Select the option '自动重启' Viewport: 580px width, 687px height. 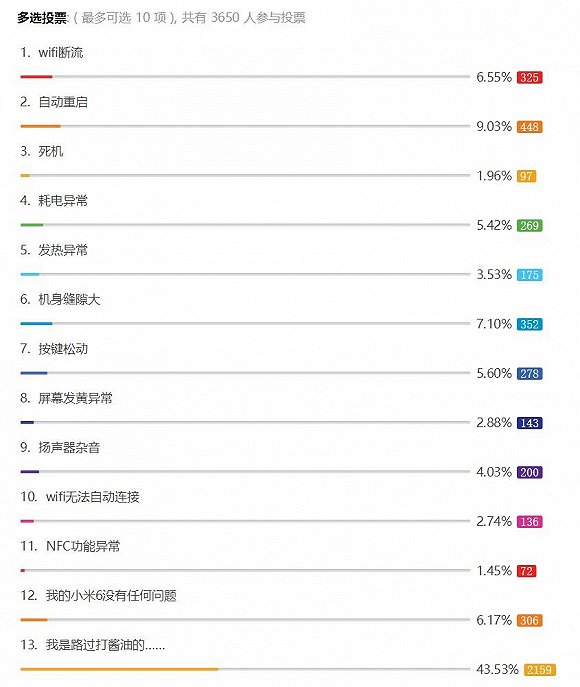coord(63,102)
